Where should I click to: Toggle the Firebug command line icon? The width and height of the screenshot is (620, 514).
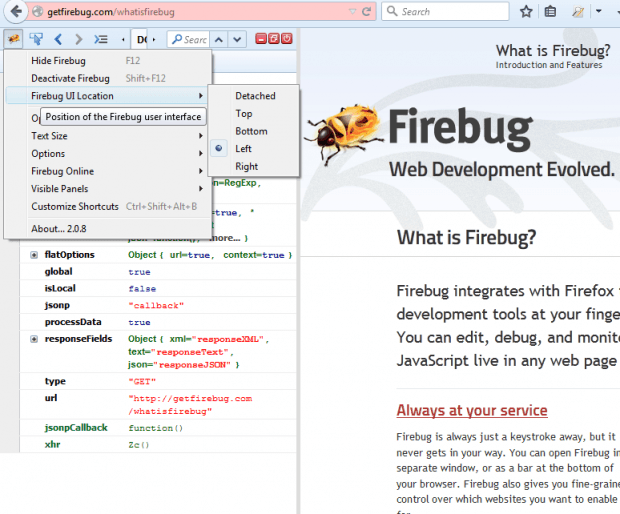[100, 39]
